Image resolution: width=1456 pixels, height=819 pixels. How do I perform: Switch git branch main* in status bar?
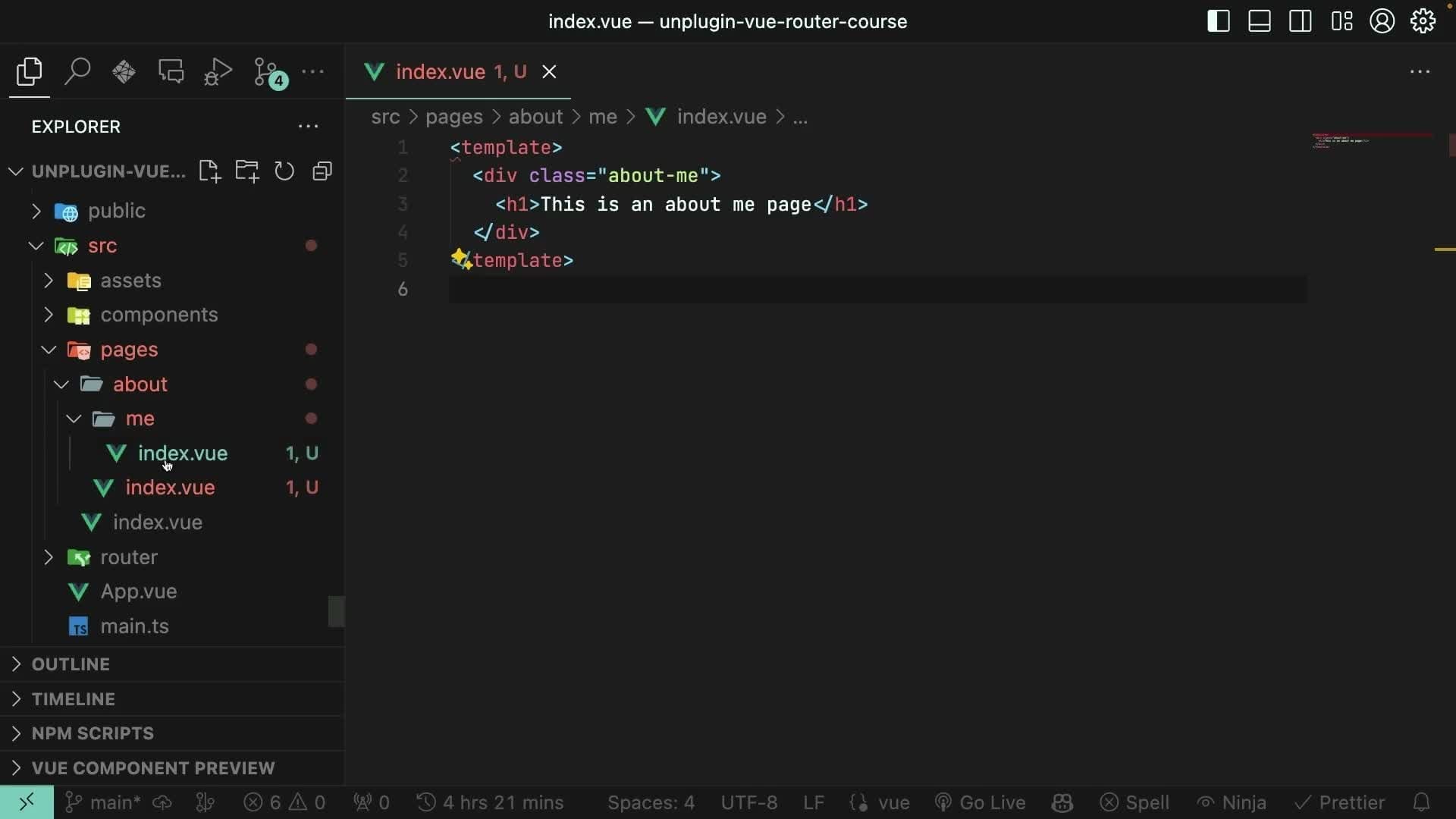point(103,802)
